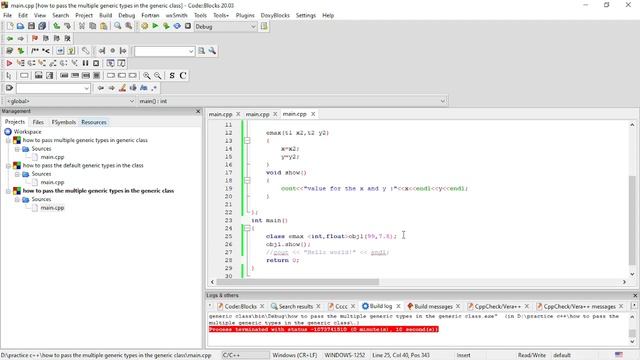Close the Build log tab

[398, 306]
